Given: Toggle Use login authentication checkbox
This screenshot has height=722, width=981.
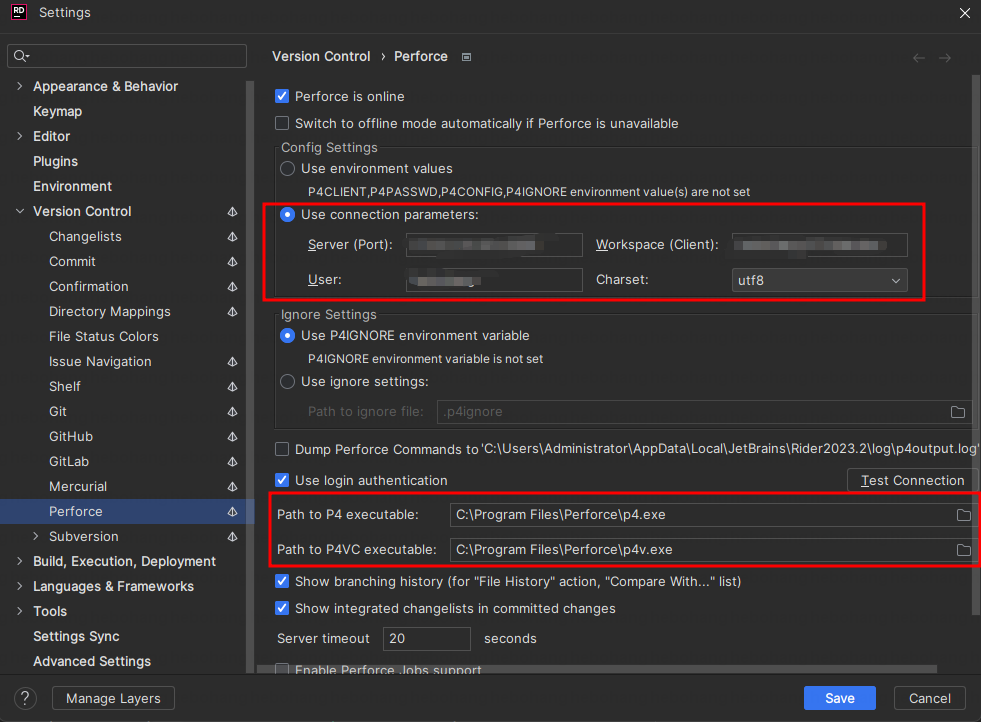Looking at the screenshot, I should pos(282,480).
